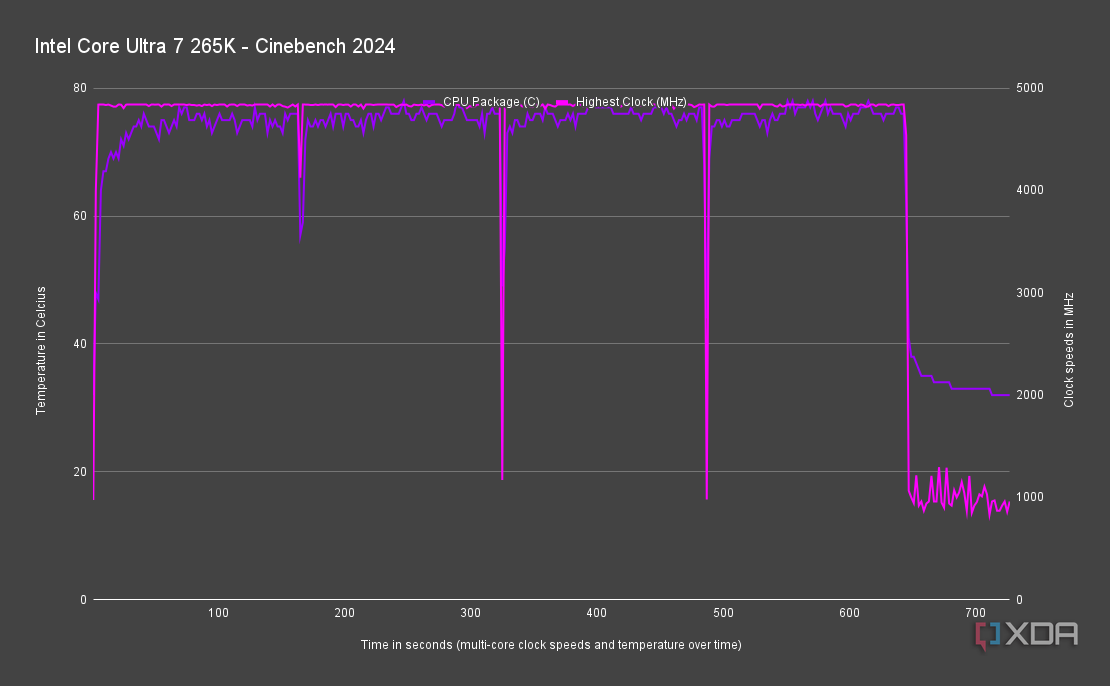The image size is (1110, 686).
Task: Click the purple CPU Package legend swatch
Action: pos(429,103)
